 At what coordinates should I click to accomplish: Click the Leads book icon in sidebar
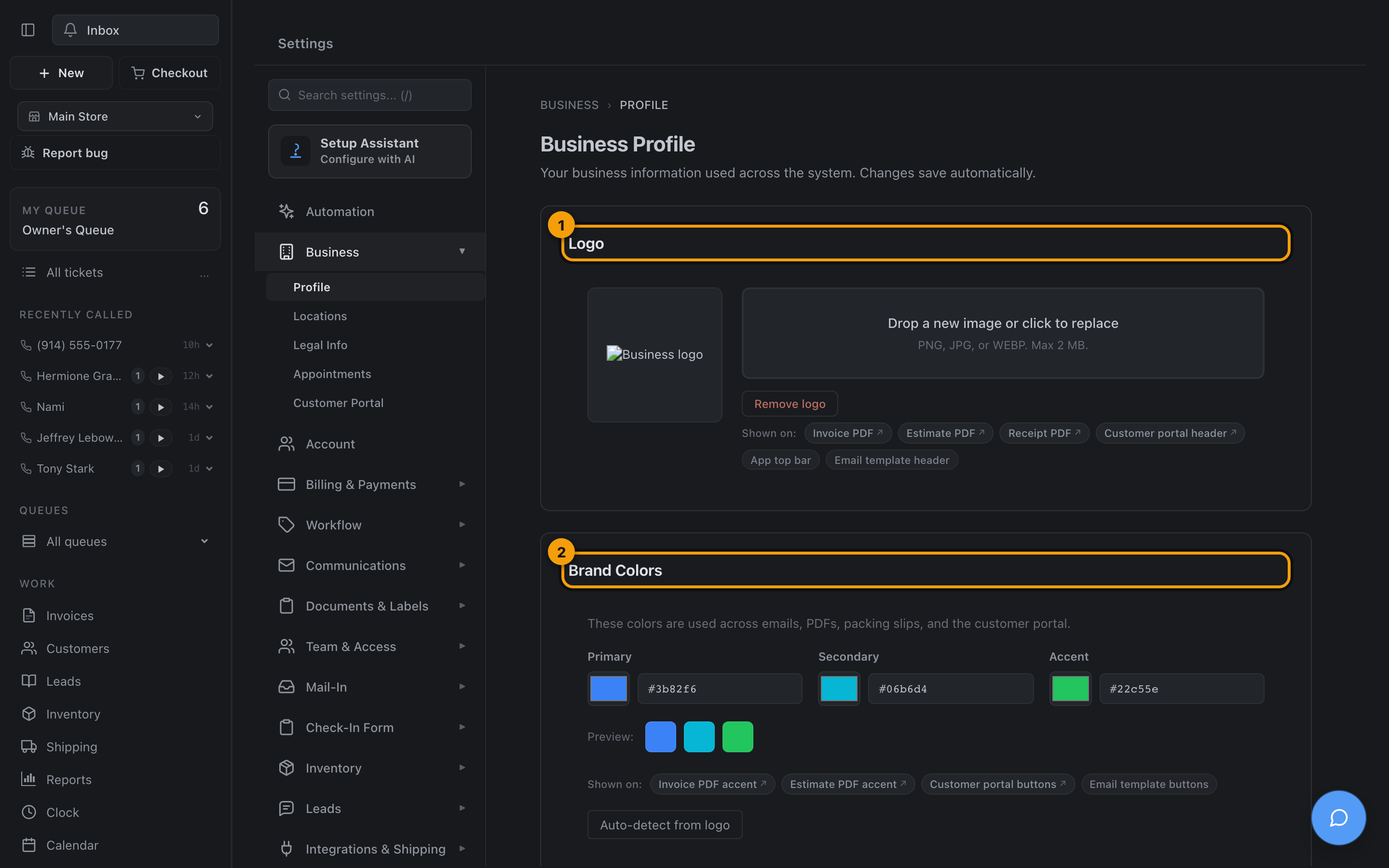29,681
